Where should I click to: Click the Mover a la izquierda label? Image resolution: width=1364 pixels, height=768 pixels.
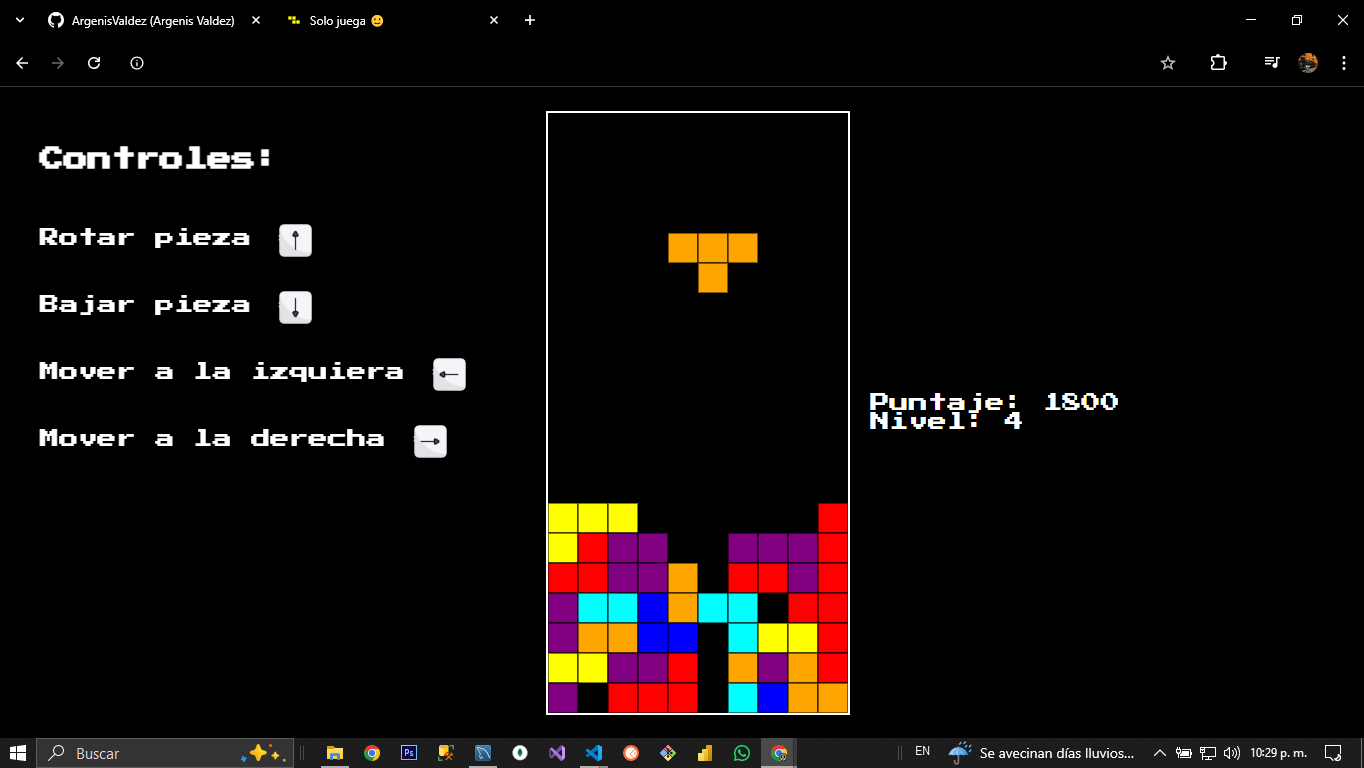tap(221, 371)
